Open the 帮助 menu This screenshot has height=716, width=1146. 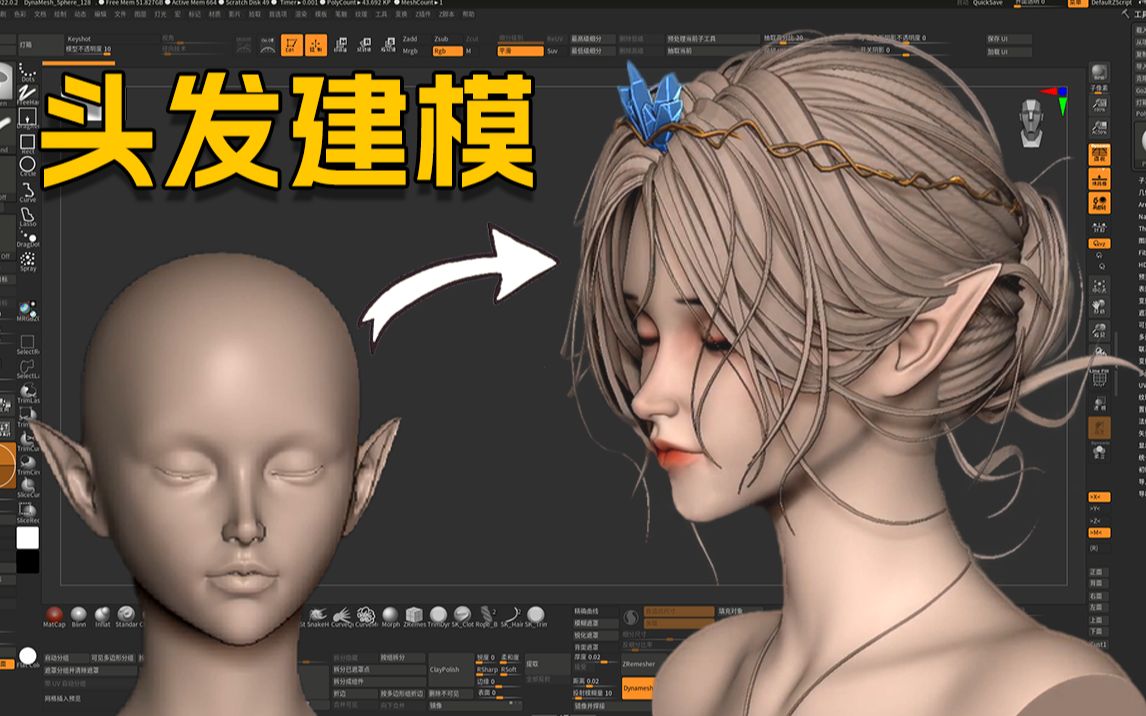coord(468,14)
